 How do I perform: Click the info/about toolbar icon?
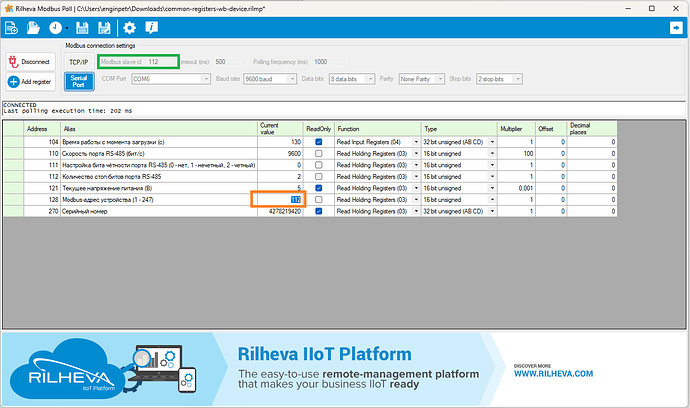151,28
